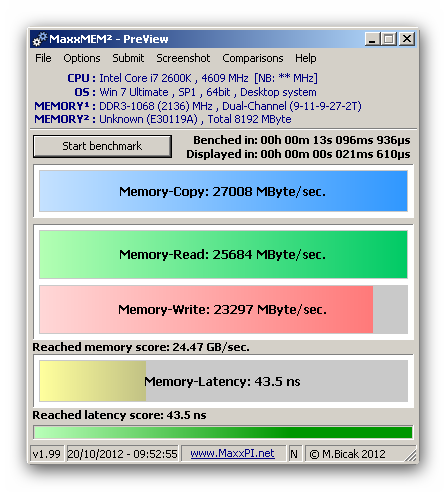This screenshot has height=492, width=447.
Task: Click the MEMORY¹ line DDR3-1068 text
Action: 198,106
